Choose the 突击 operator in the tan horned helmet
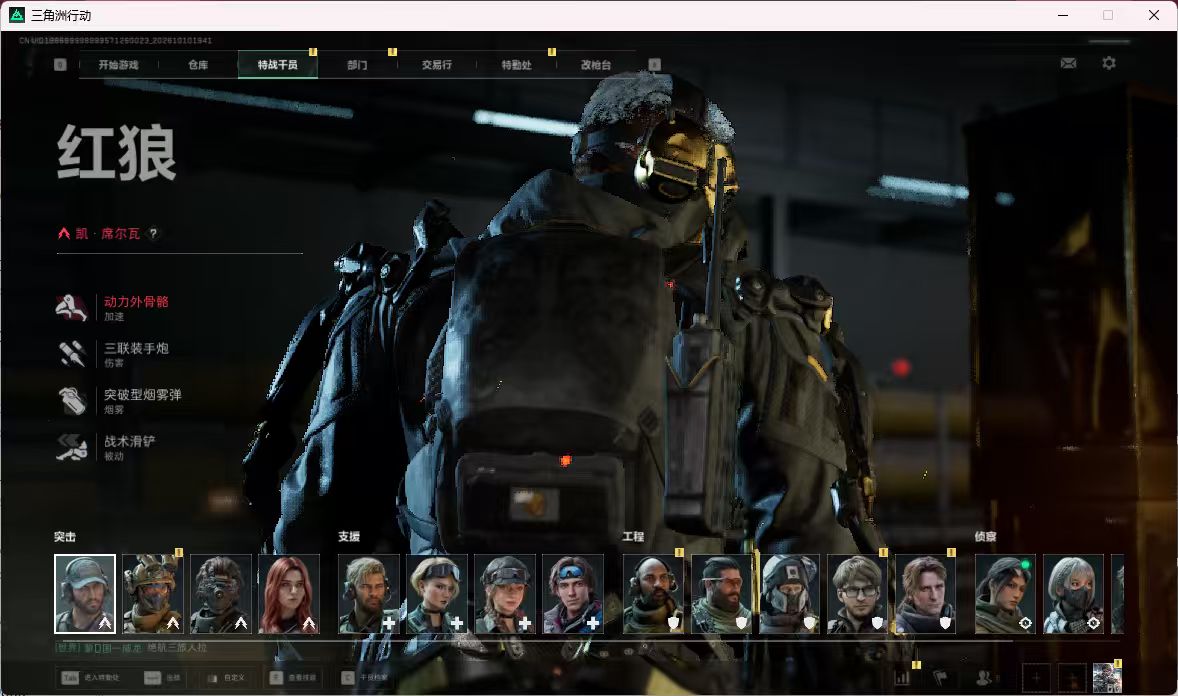Image resolution: width=1178 pixels, height=696 pixels. (x=153, y=594)
